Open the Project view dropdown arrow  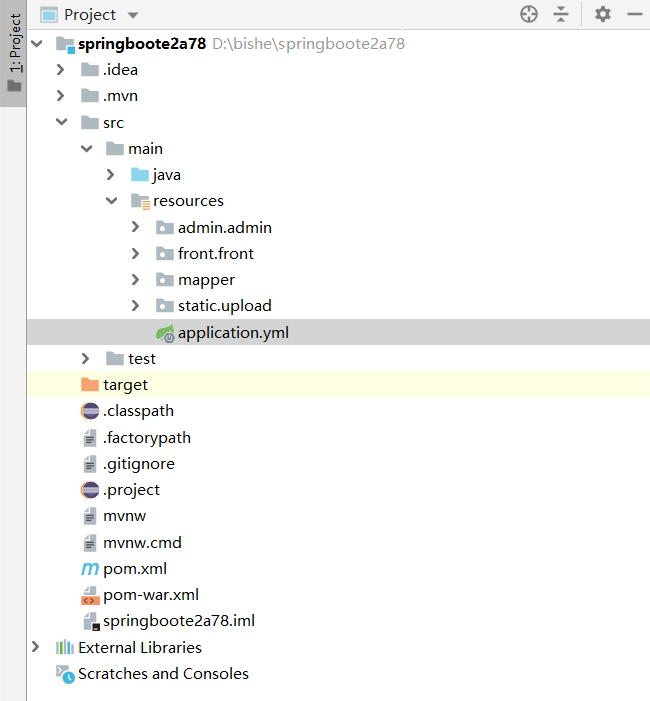pos(133,15)
